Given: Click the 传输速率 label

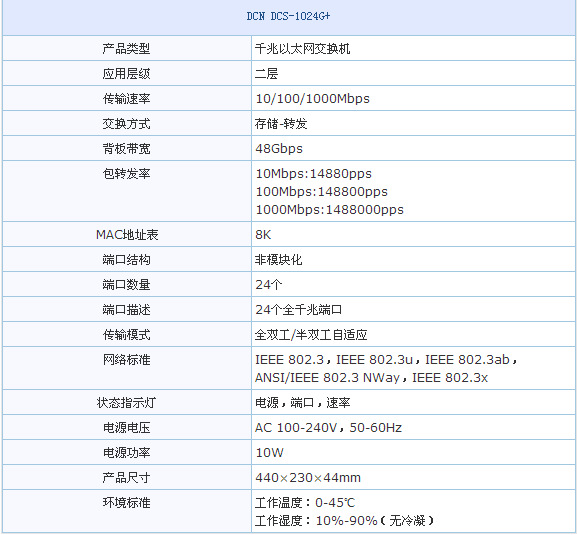Looking at the screenshot, I should [x=126, y=99].
